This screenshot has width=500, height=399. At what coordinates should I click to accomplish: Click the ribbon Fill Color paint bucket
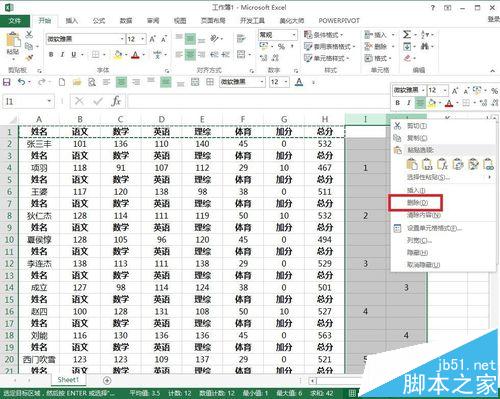click(118, 54)
